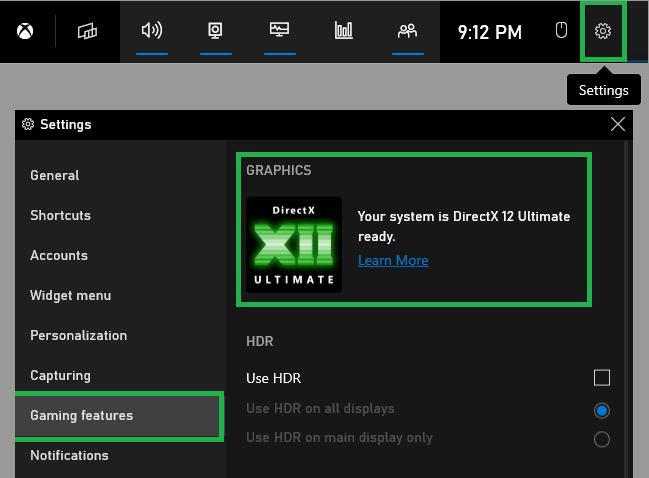Click the mouse click-through icon
Screen dimensions: 649x478
[561, 30]
